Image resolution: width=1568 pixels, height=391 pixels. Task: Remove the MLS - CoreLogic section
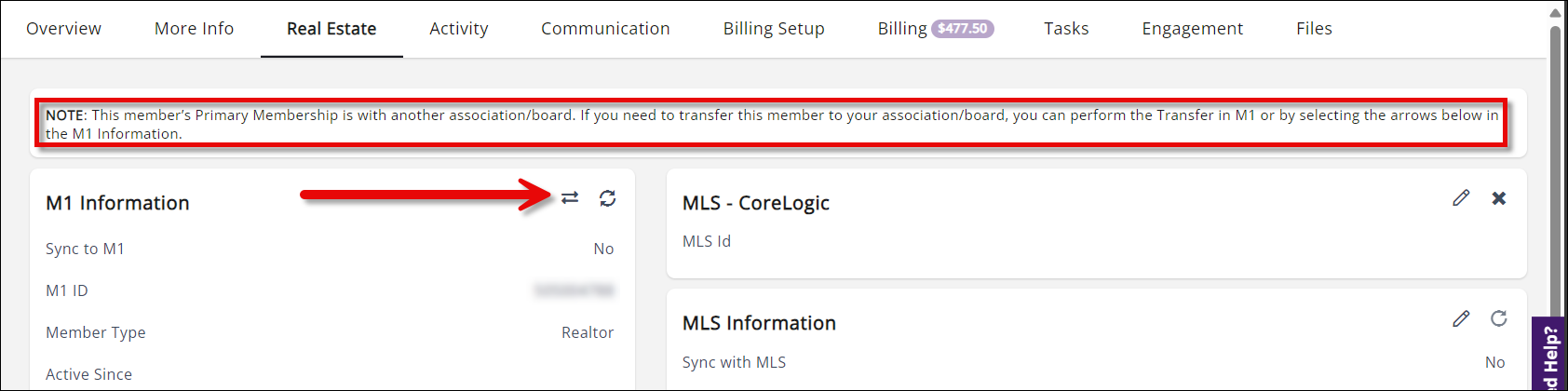[x=1499, y=198]
